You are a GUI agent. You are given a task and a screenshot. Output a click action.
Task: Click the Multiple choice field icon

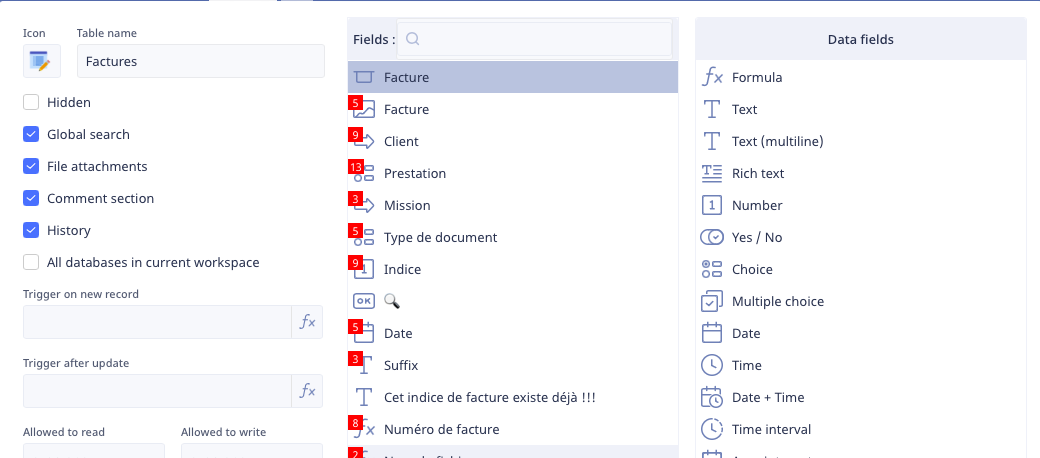pos(712,301)
